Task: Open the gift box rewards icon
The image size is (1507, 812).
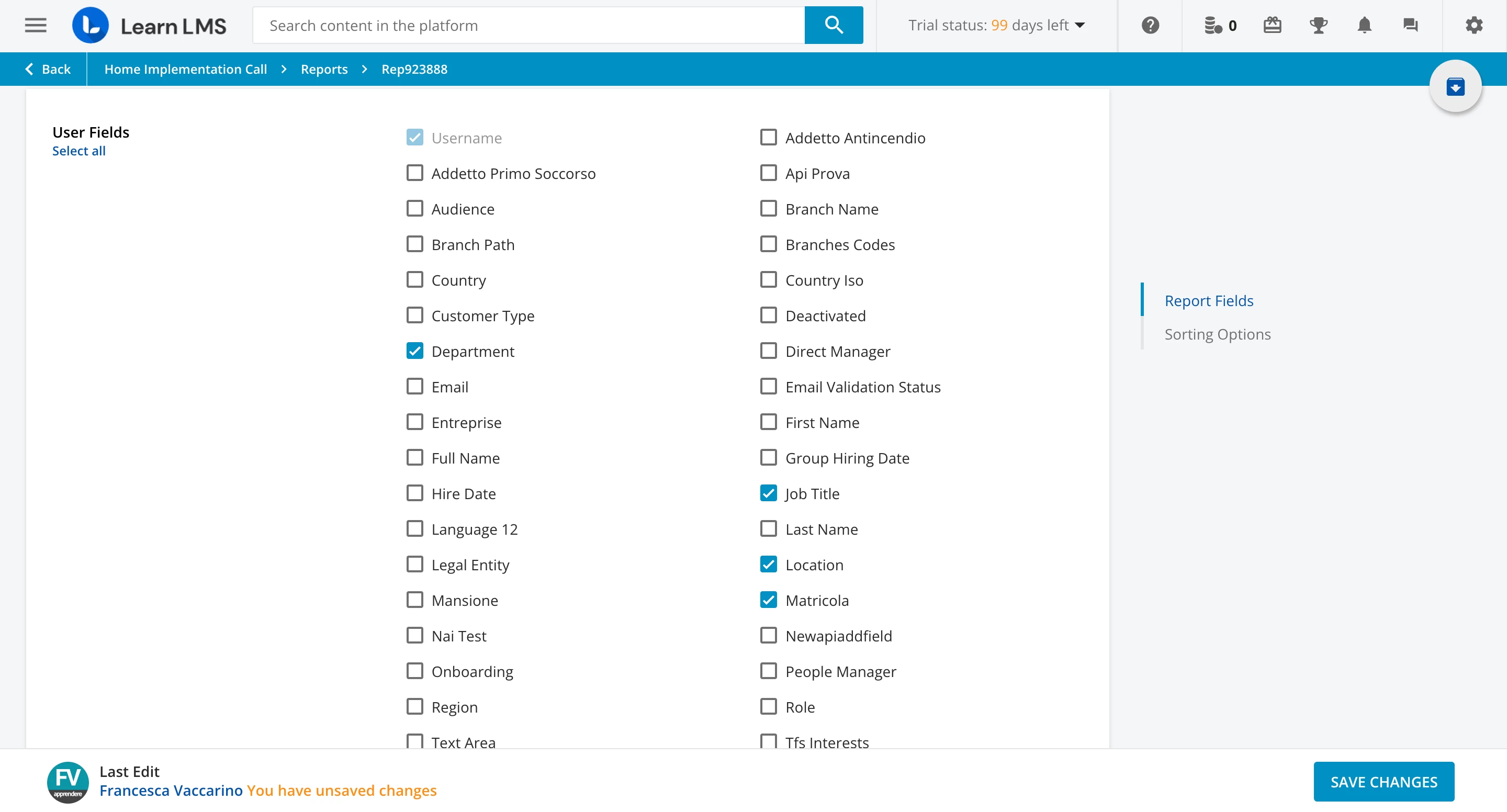Action: (x=1272, y=25)
